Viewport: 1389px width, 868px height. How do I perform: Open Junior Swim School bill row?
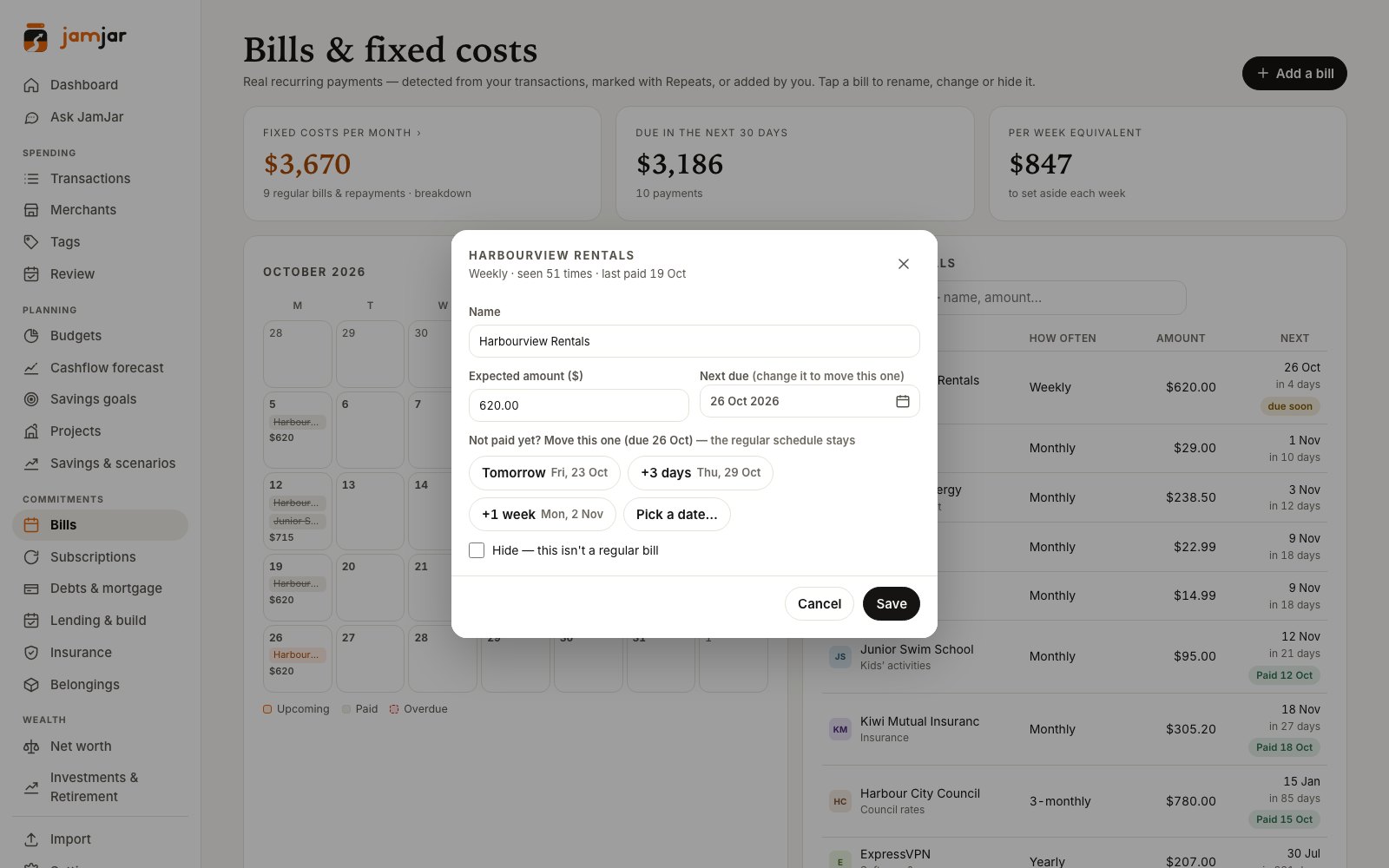1074,657
